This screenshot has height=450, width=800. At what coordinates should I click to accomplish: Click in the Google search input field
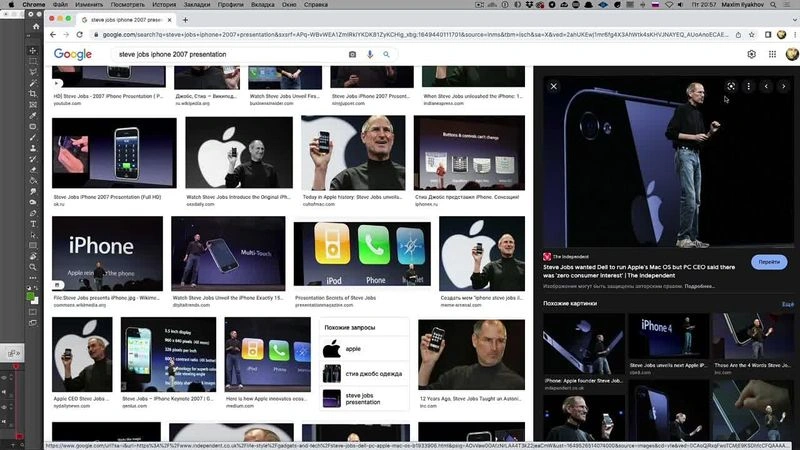click(x=230, y=54)
